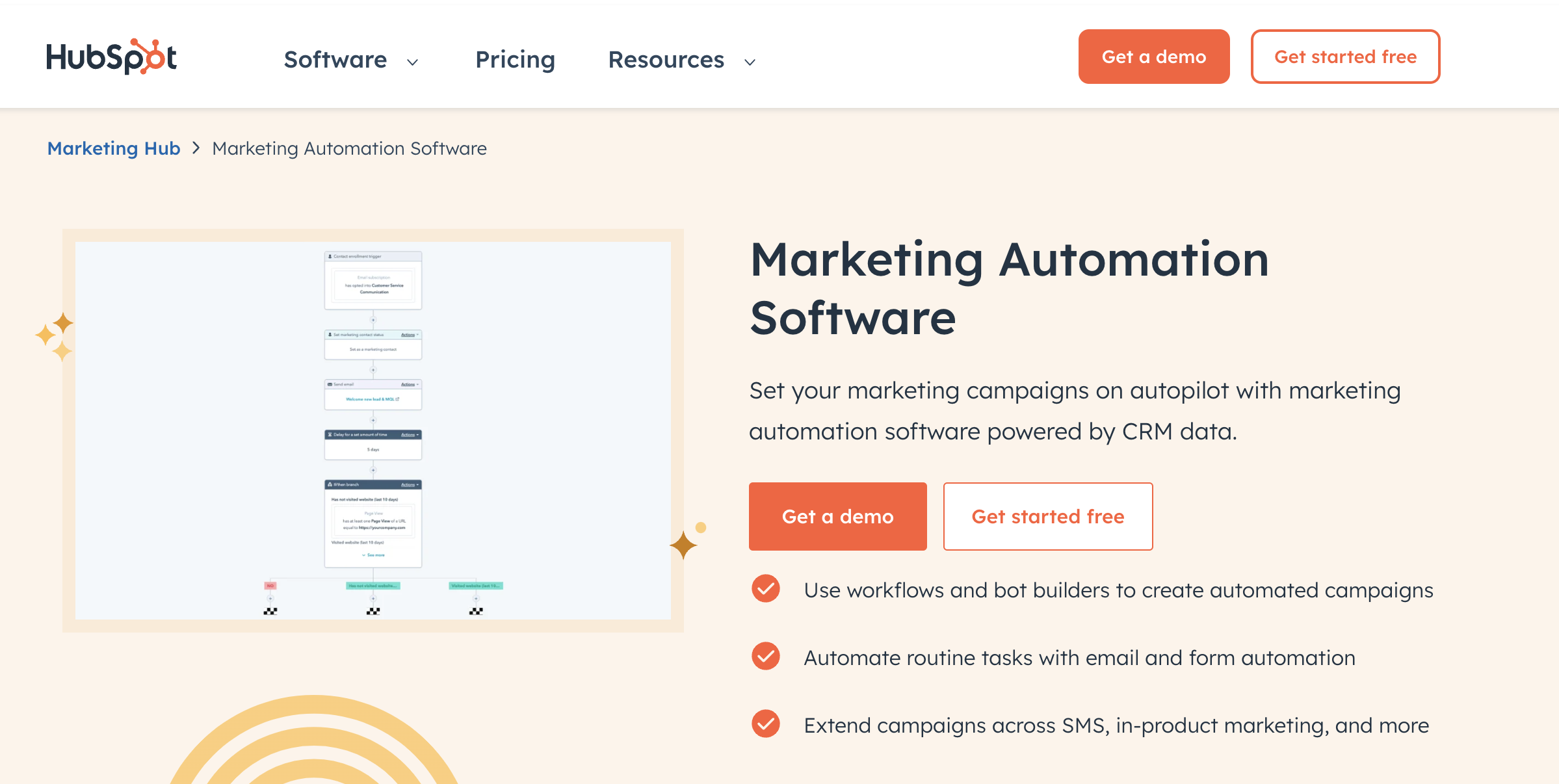This screenshot has height=784, width=1559.
Task: Click the checkmark icon beside SMS campaigns bullet
Action: tap(766, 724)
